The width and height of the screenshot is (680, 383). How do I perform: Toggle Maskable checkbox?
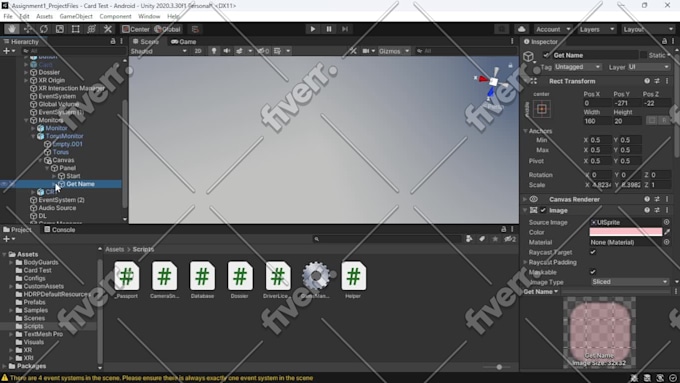pyautogui.click(x=593, y=272)
